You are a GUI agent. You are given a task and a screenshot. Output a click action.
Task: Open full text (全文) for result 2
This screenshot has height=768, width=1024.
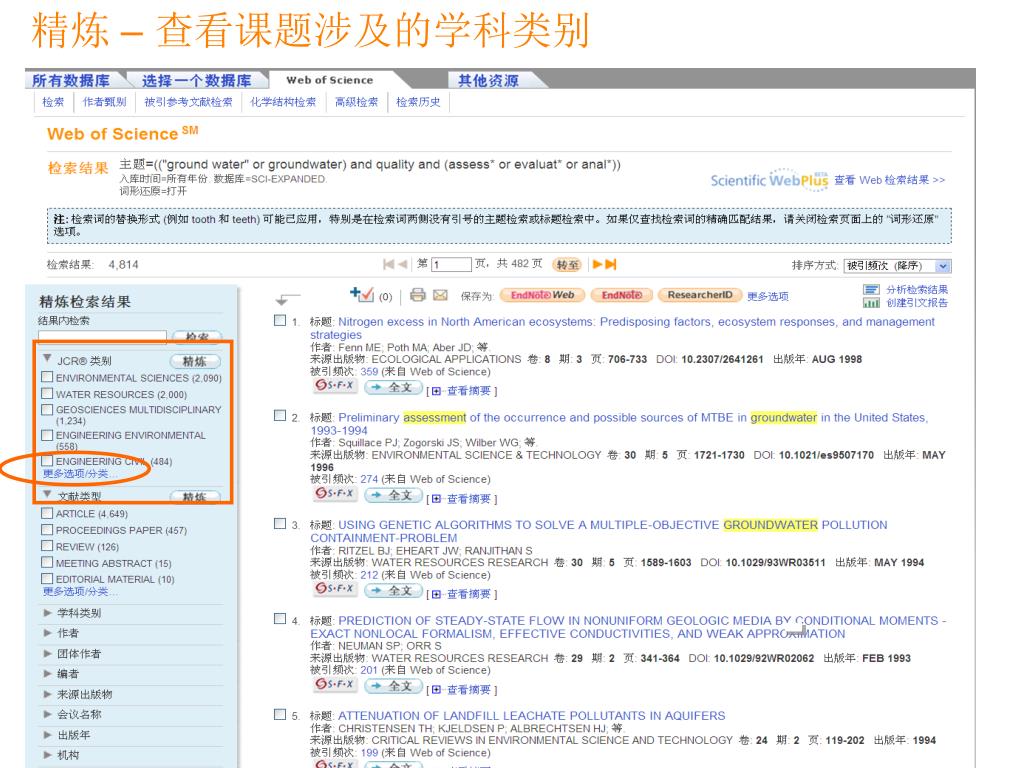(392, 495)
